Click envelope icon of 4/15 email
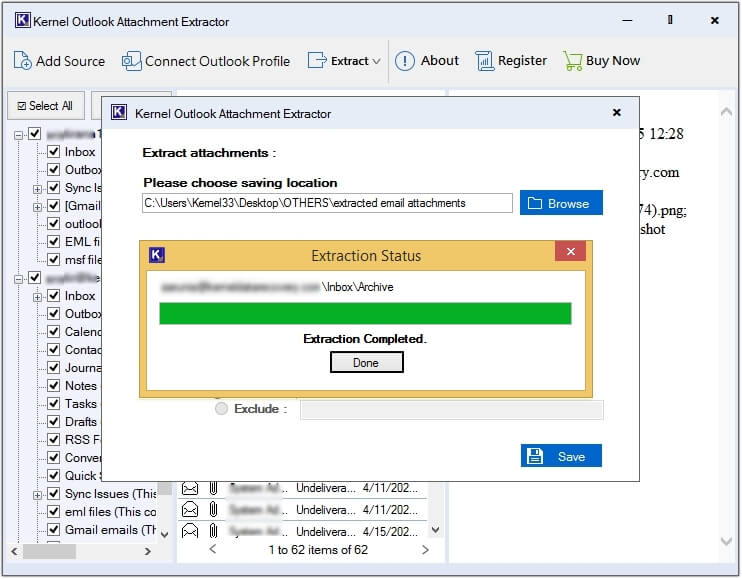Screen dimensions: 742x579 190,531
